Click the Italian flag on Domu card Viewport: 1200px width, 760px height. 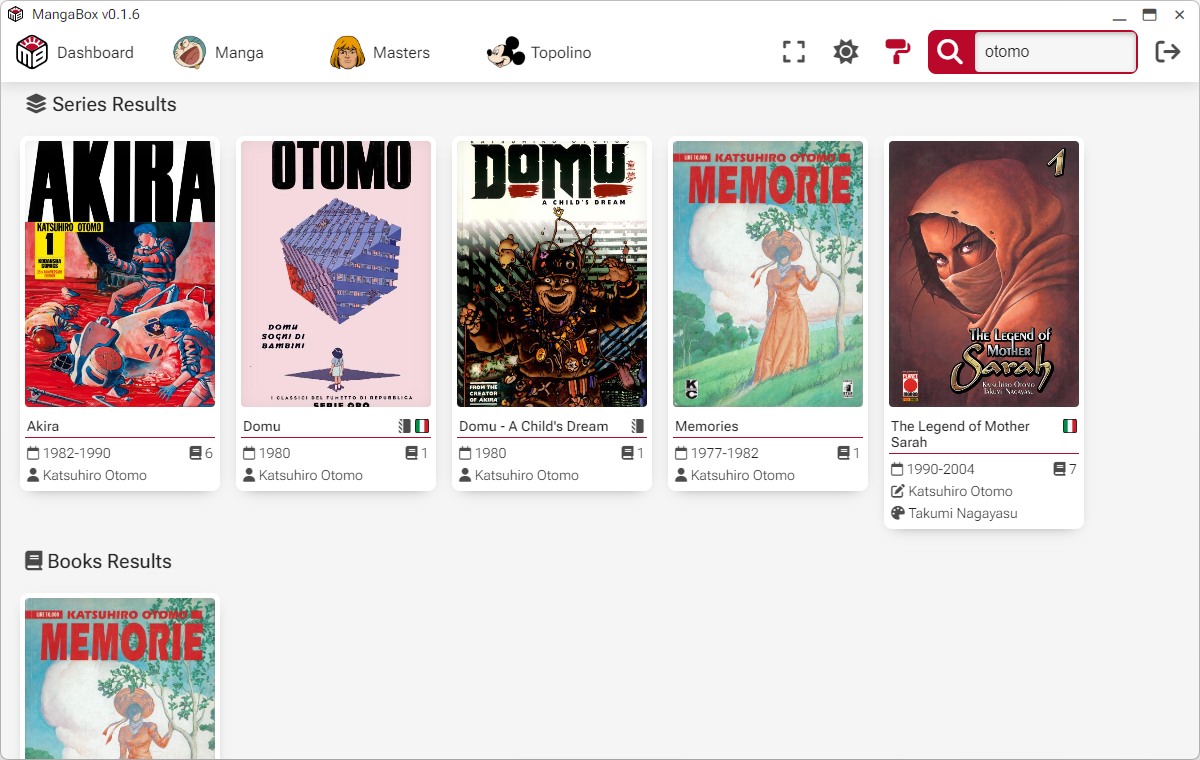coord(422,426)
